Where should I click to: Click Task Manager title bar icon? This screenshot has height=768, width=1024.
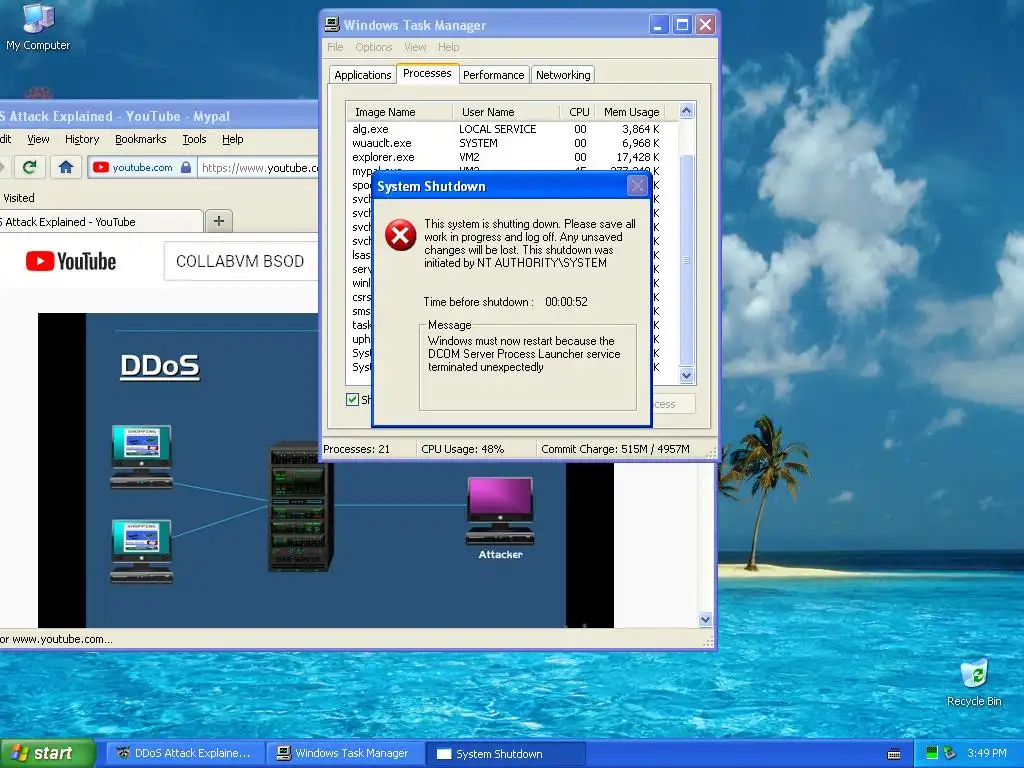[x=332, y=25]
